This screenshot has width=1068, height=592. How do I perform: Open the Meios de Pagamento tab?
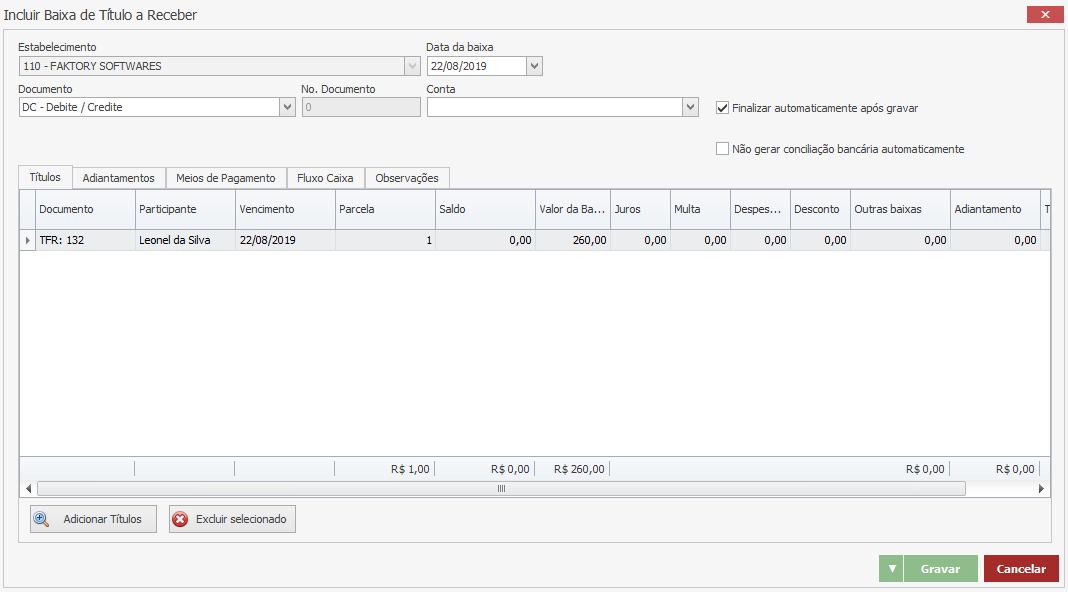[225, 178]
